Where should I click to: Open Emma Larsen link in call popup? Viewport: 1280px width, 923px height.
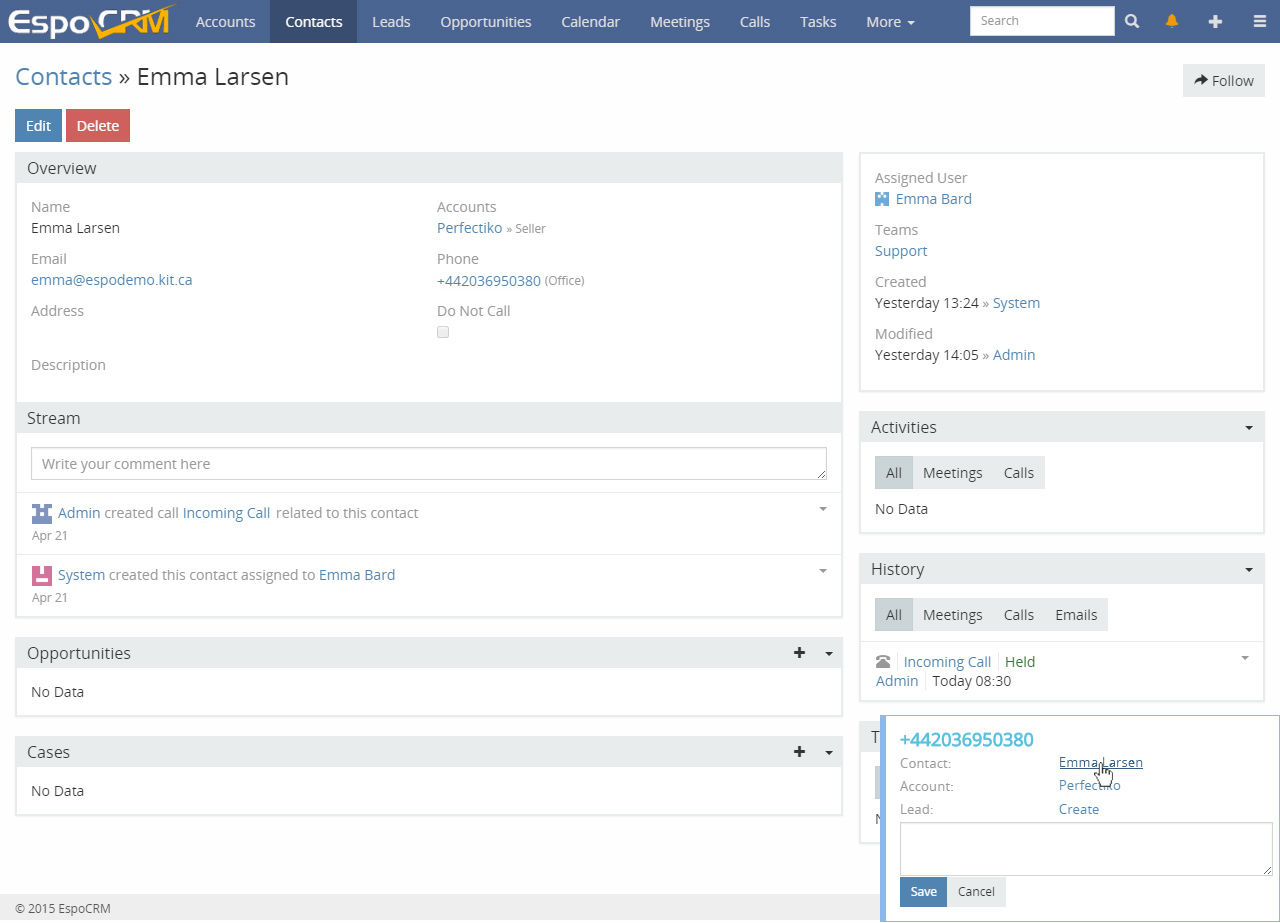click(x=1100, y=762)
